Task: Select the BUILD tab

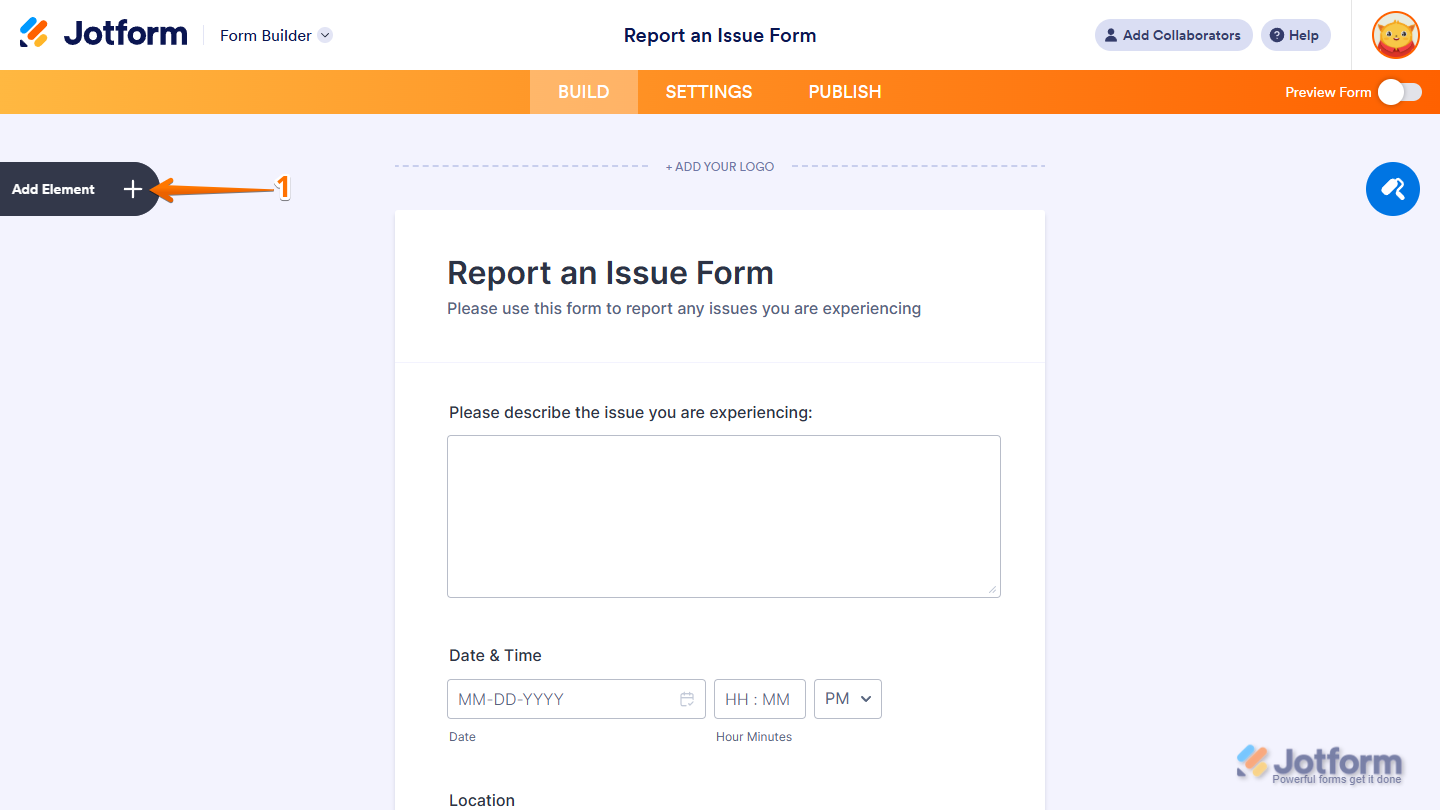Action: coord(583,91)
